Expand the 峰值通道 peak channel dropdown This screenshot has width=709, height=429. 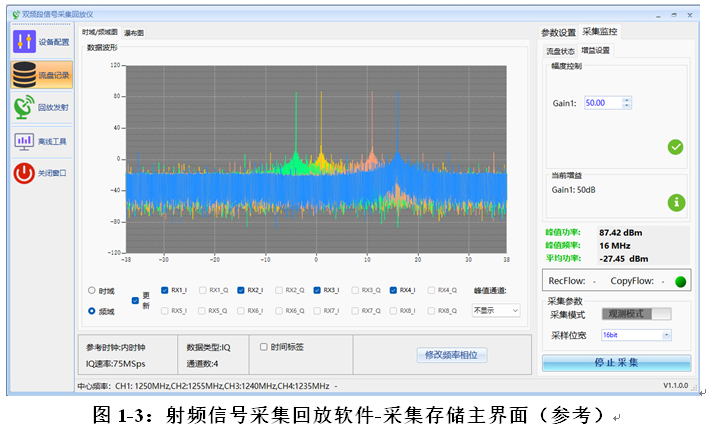pos(495,310)
